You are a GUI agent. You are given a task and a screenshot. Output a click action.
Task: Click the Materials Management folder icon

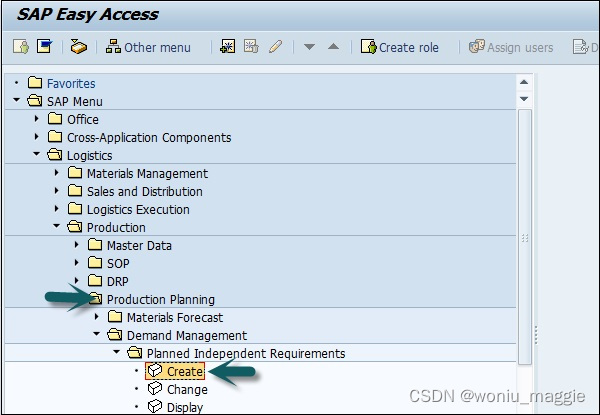(75, 173)
